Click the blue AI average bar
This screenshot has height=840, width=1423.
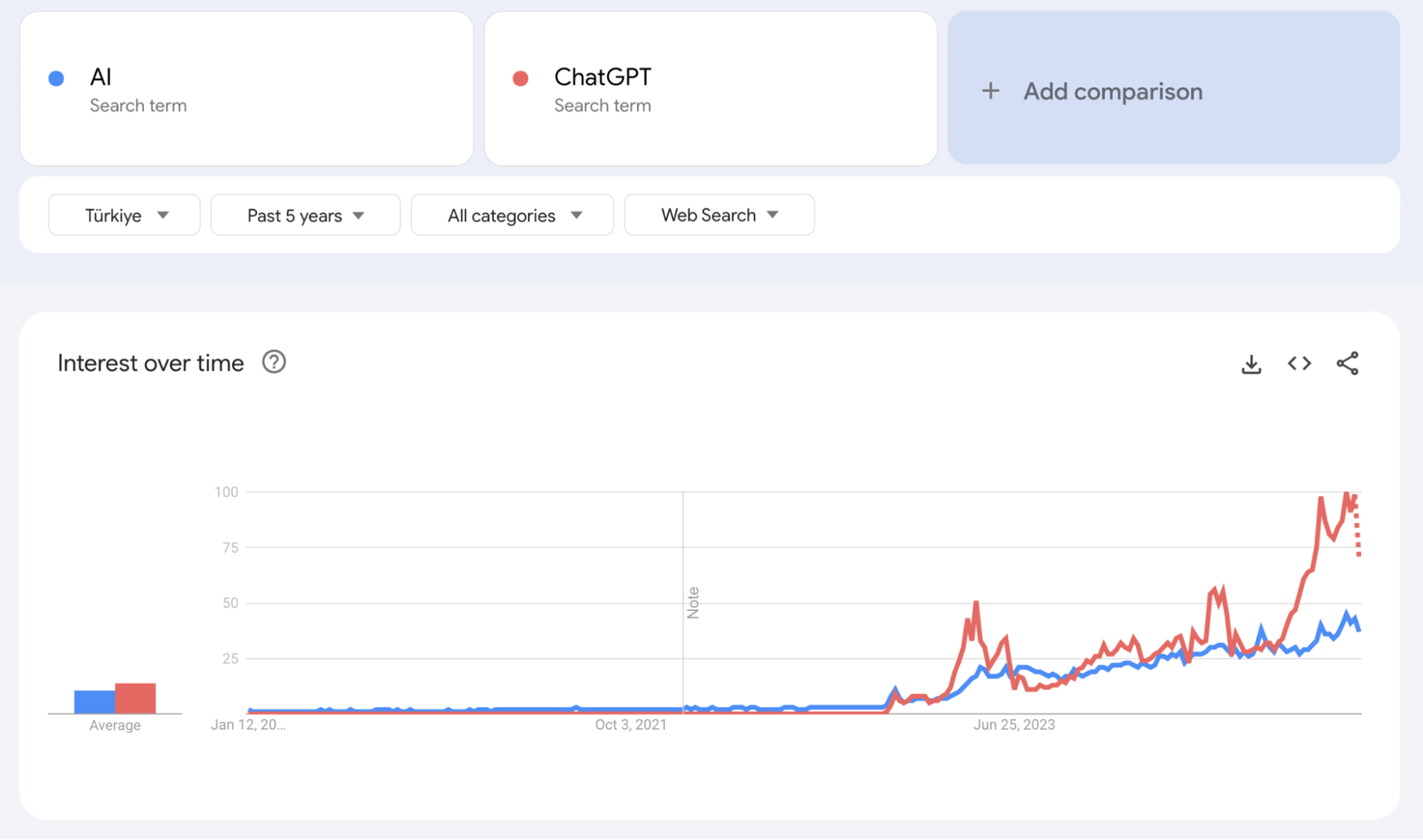pos(95,701)
